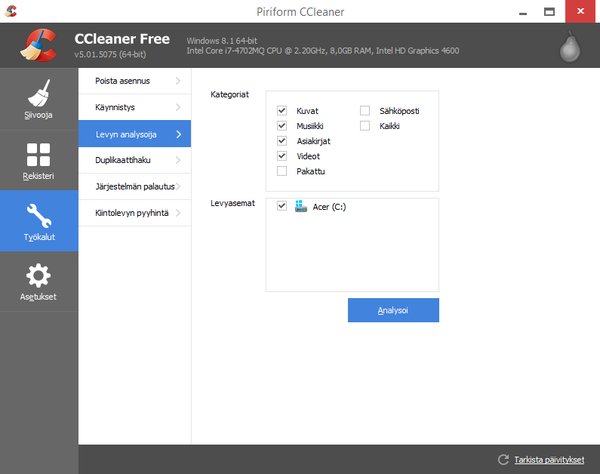The height and width of the screenshot is (474, 600).
Task: Click the Piriform CCleaner window title
Action: tap(300, 12)
